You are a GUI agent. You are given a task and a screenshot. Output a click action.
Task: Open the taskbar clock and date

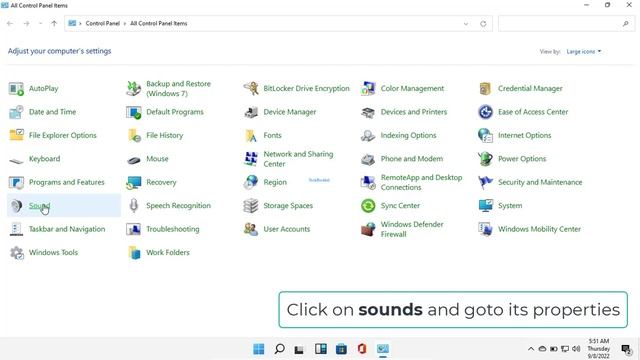(599, 349)
